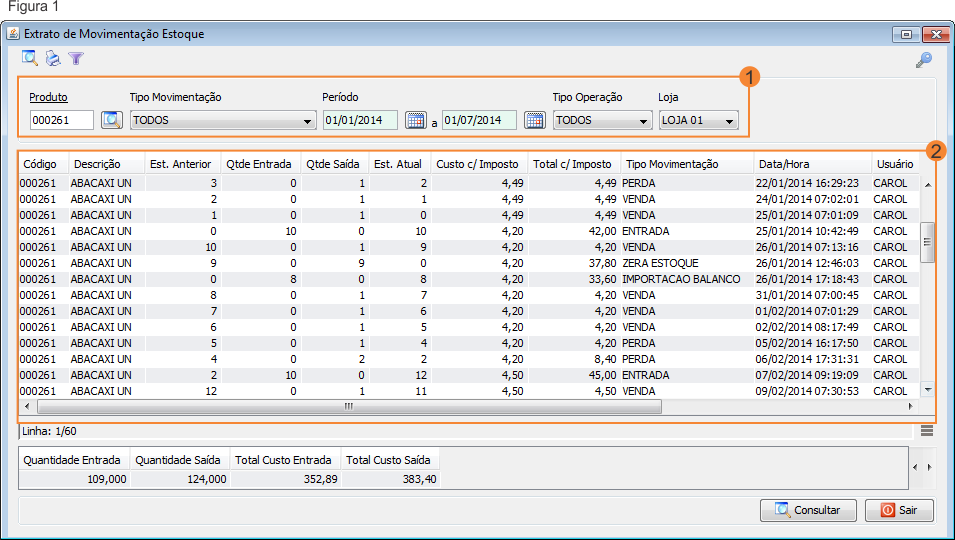Expand the Tipo Movimentação dropdown
Image resolution: width=955 pixels, height=540 pixels.
point(308,121)
